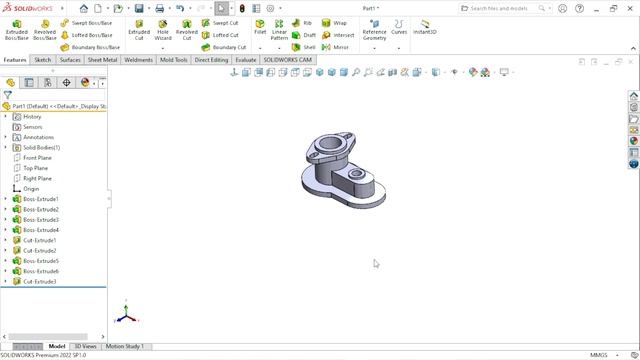Click the Undo icon

[180, 8]
